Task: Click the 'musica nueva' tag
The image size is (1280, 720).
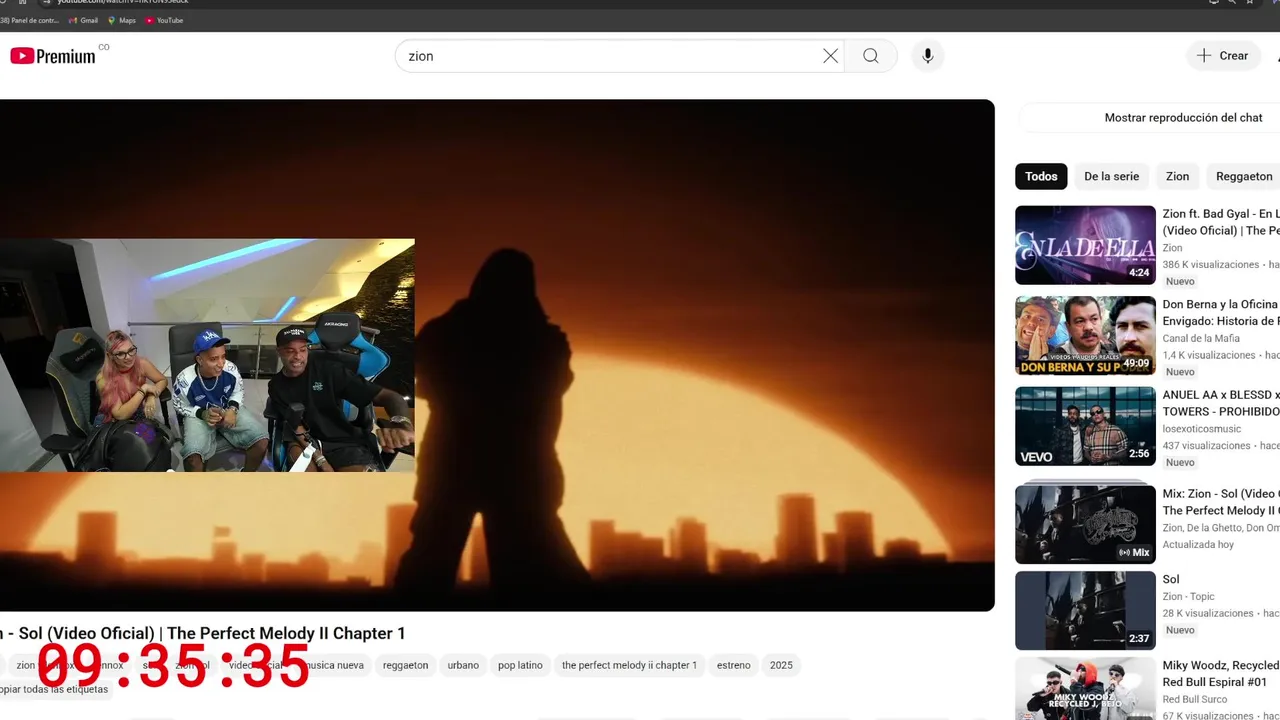Action: [334, 665]
